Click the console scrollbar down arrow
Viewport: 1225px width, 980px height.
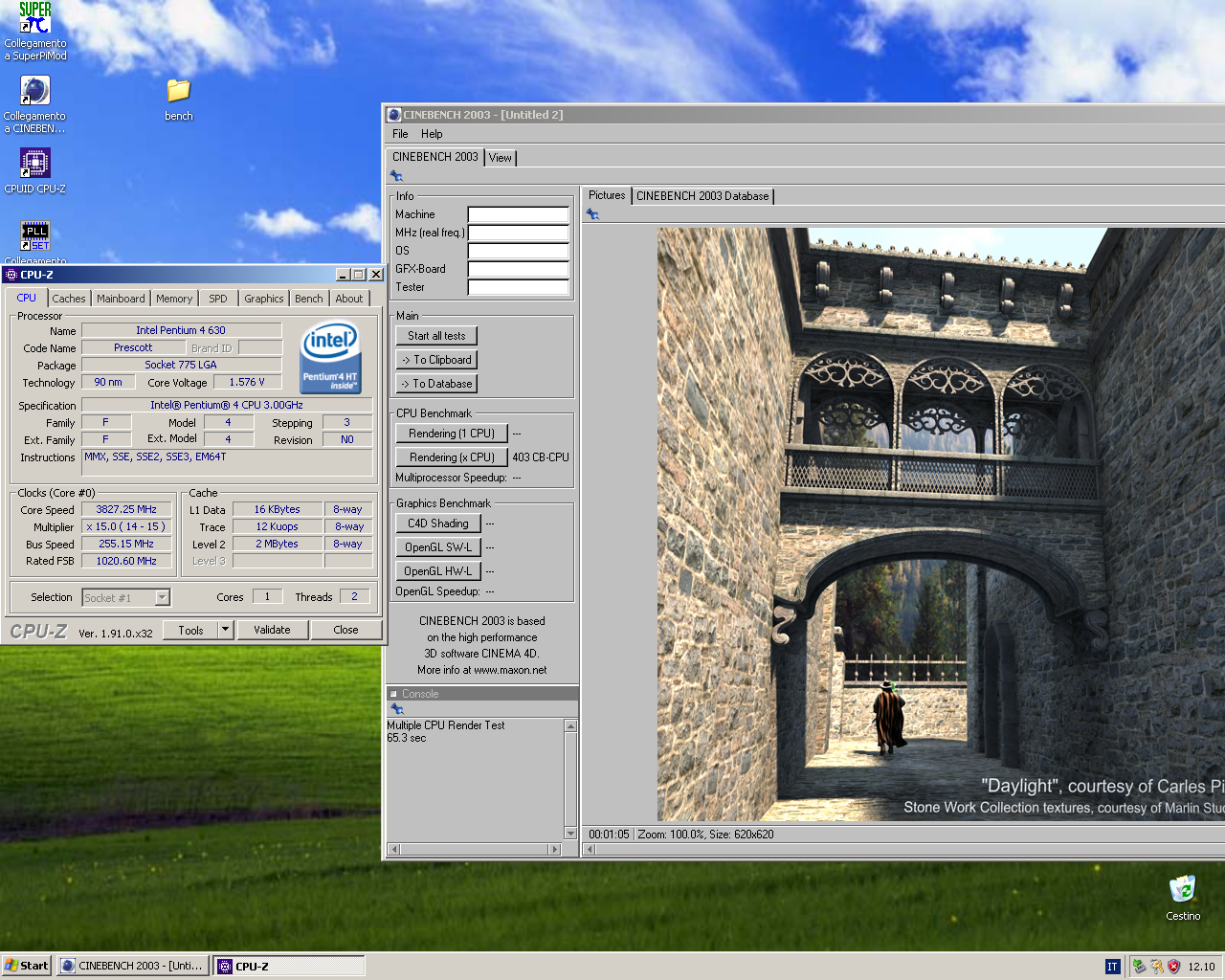point(571,834)
